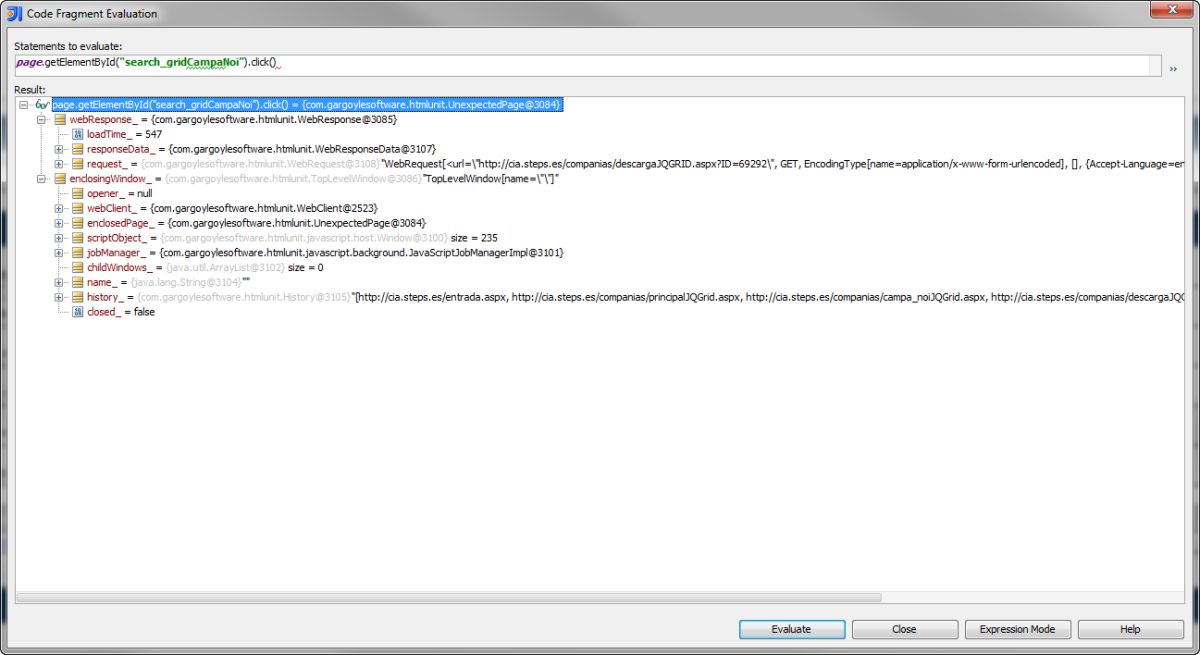
Task: Collapse the root page.getElementById result node
Action: (x=23, y=104)
